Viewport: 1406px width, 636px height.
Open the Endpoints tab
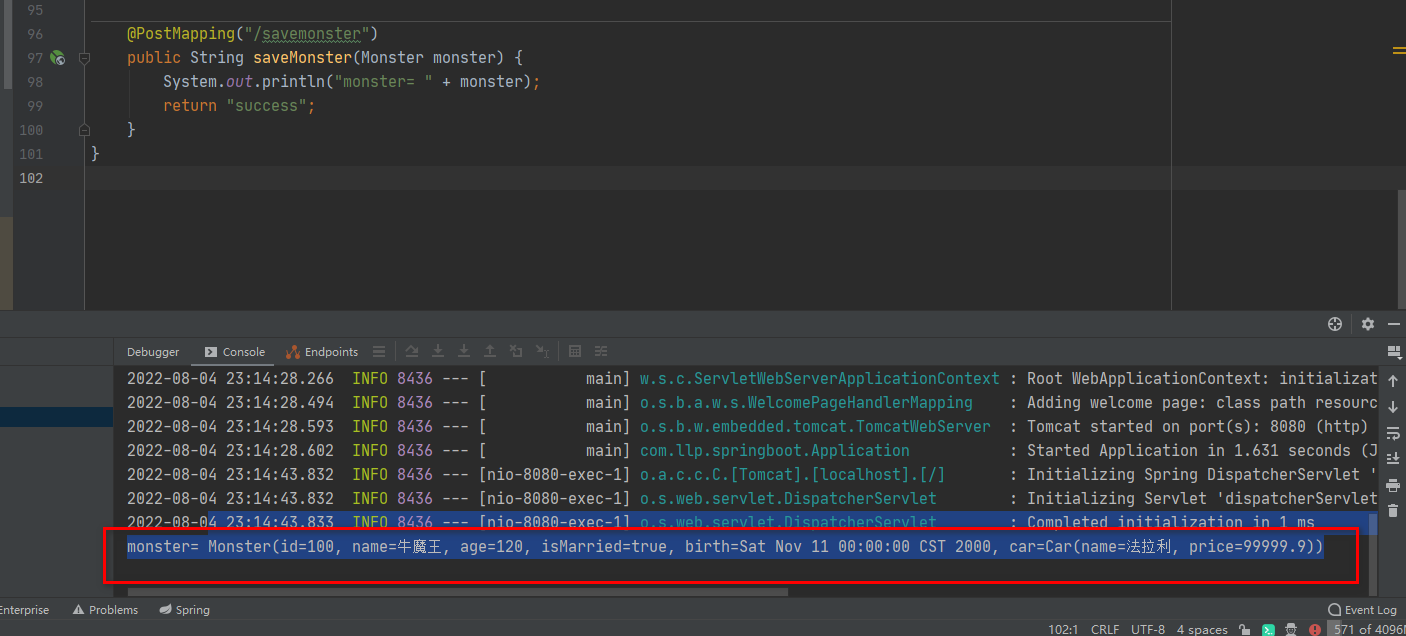(322, 352)
